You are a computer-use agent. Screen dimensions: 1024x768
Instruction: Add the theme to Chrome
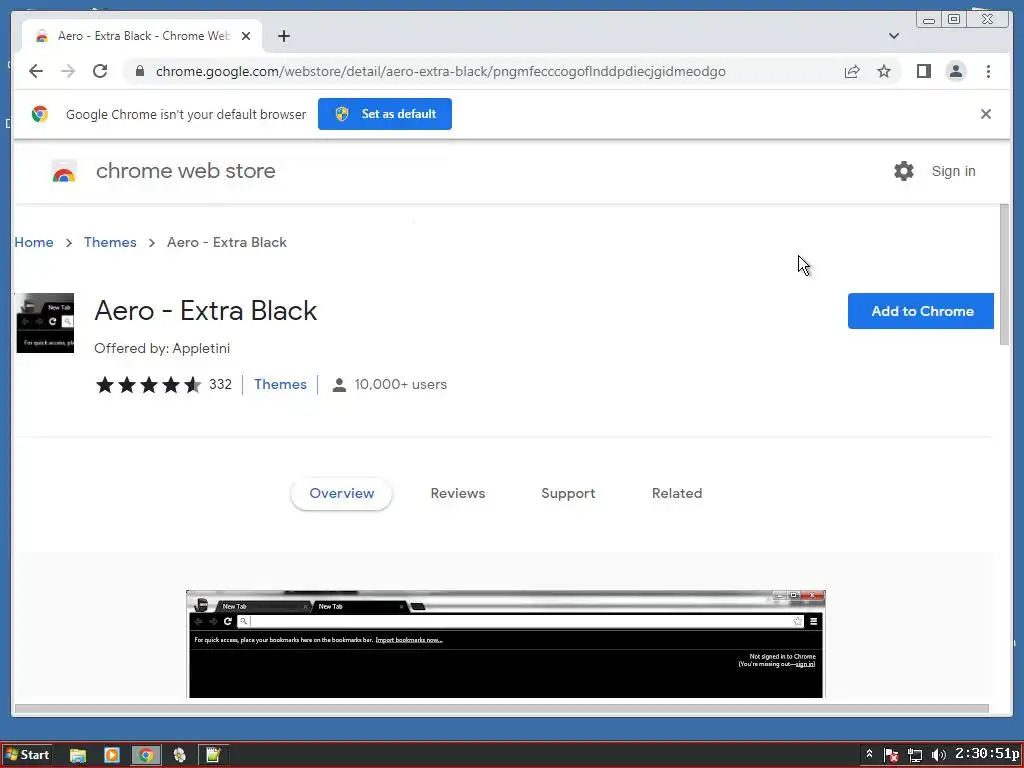(921, 311)
